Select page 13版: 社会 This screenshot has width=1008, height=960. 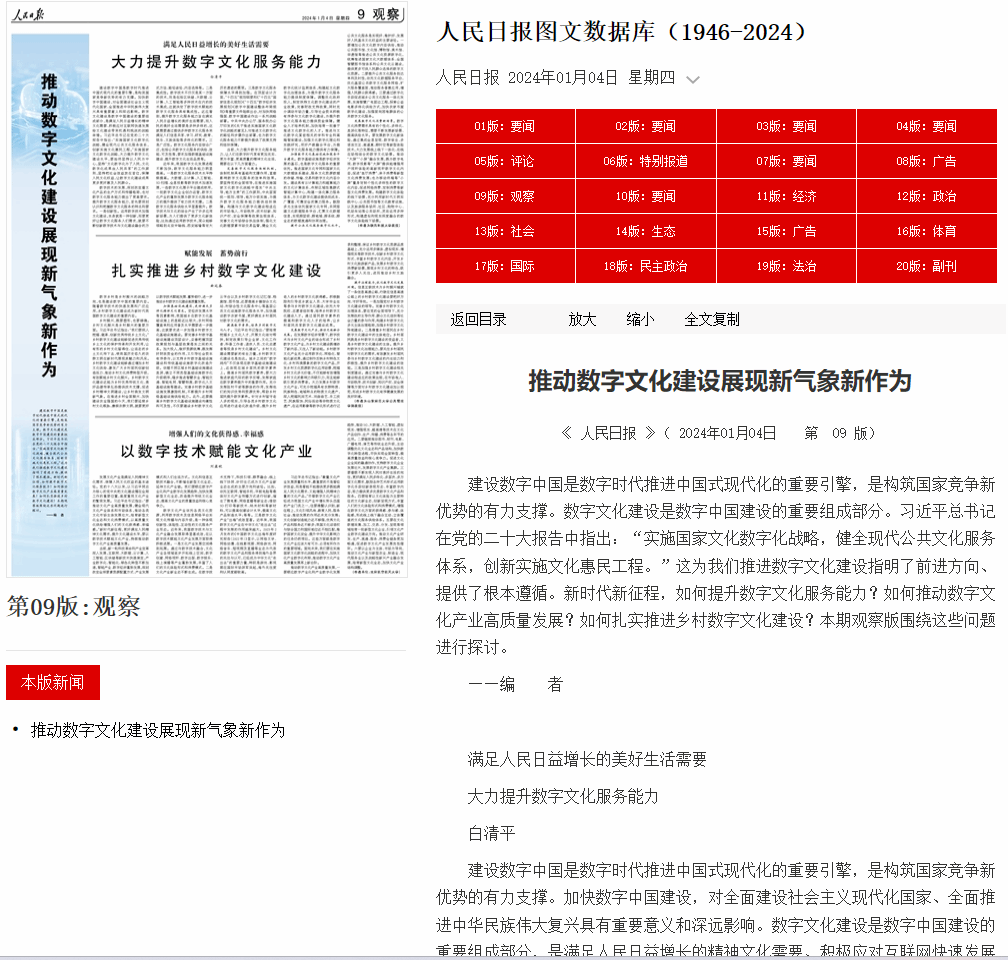pos(505,232)
